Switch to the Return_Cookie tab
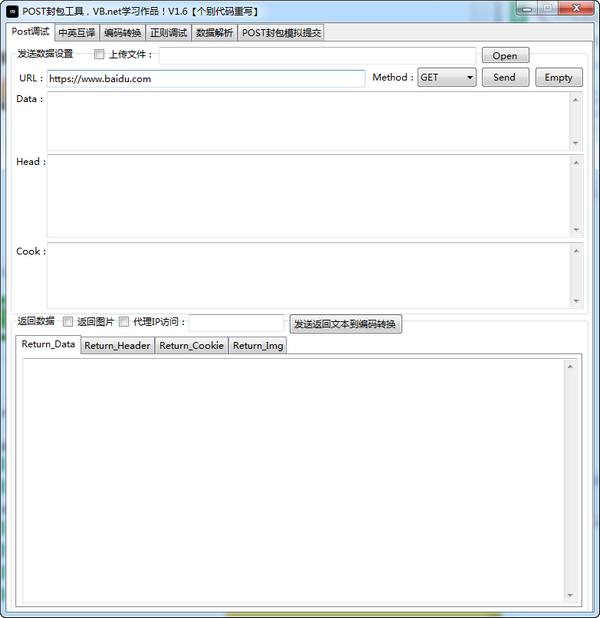The image size is (600, 618). pos(191,346)
